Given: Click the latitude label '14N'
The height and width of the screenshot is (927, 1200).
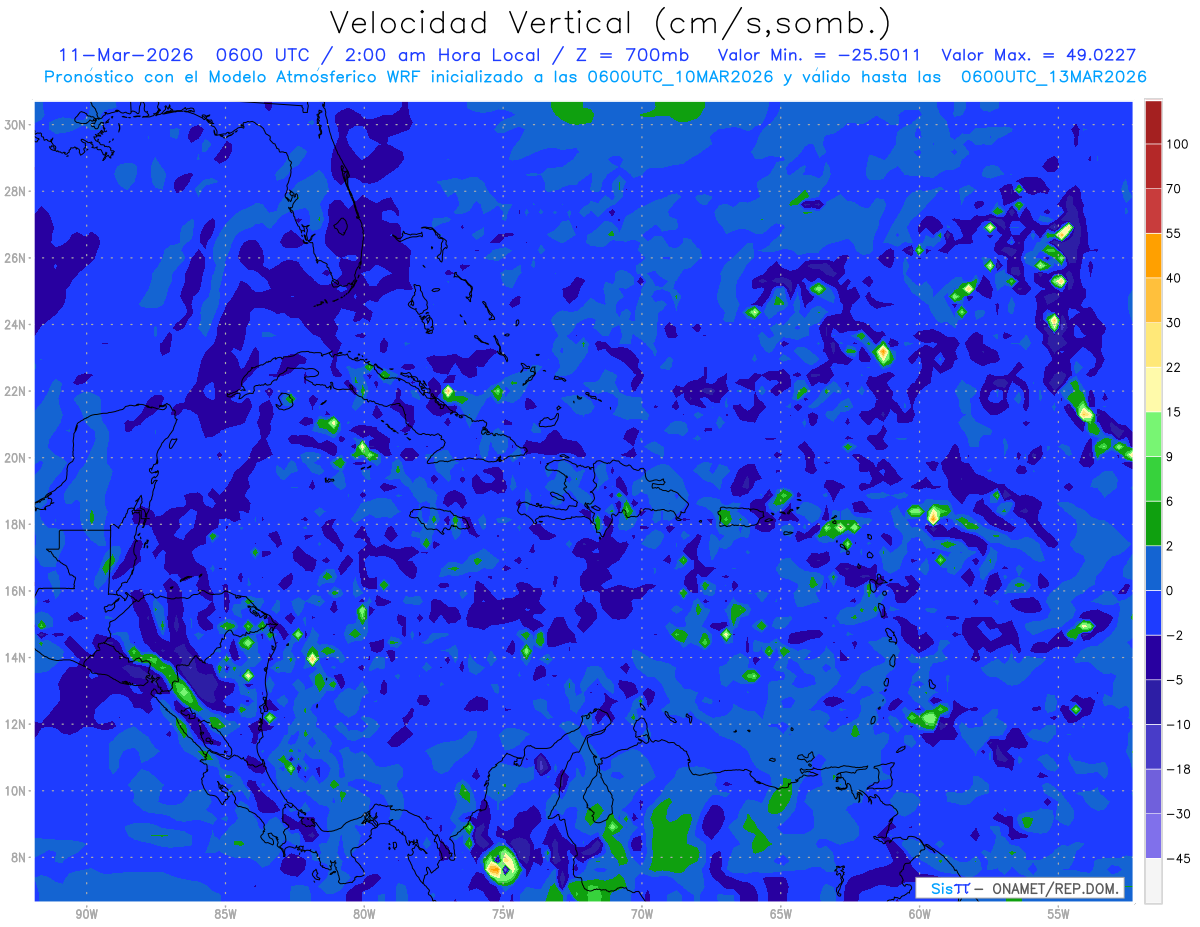Looking at the screenshot, I should [15, 658].
